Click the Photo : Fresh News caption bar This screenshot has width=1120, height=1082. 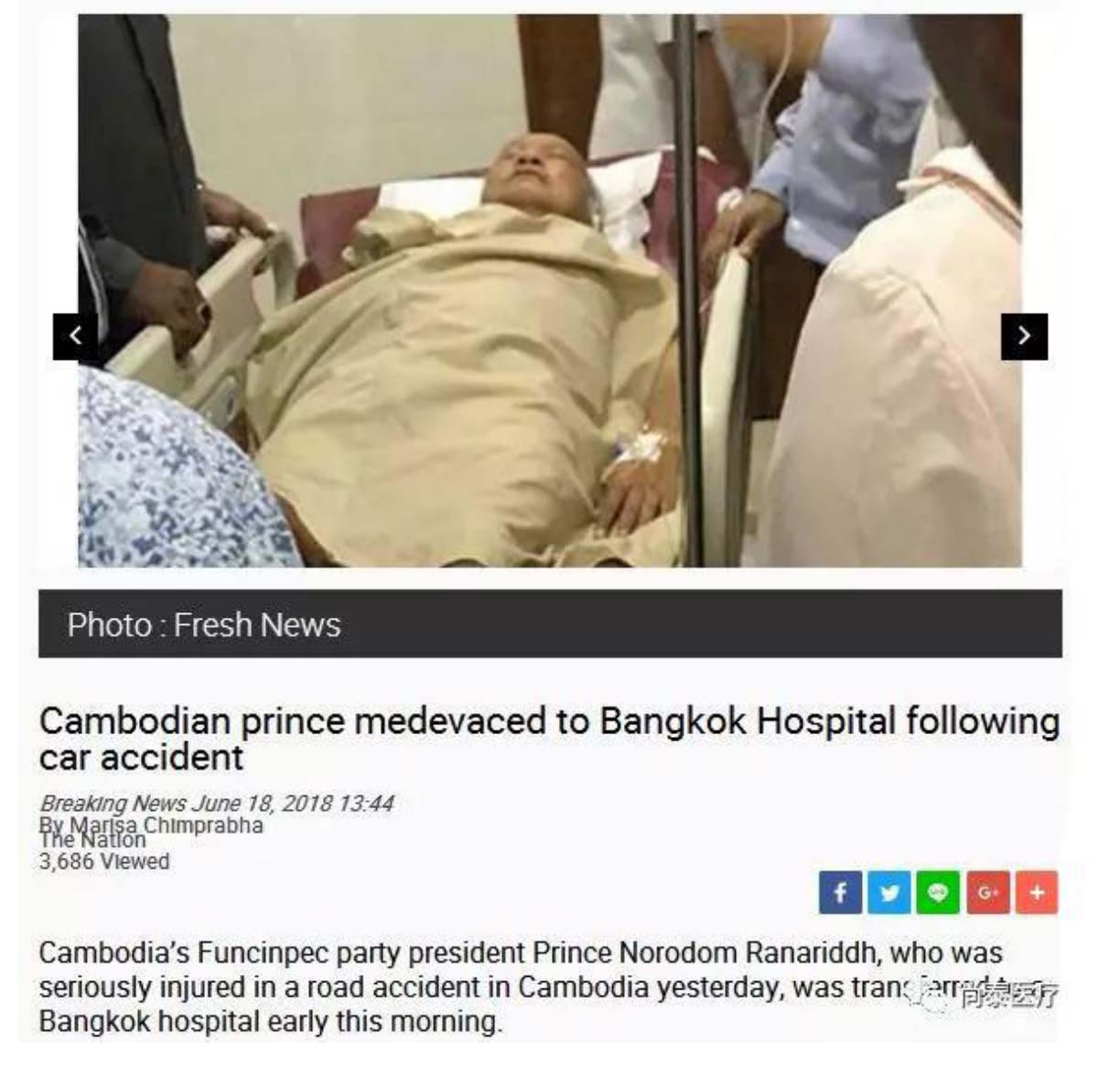click(x=550, y=623)
